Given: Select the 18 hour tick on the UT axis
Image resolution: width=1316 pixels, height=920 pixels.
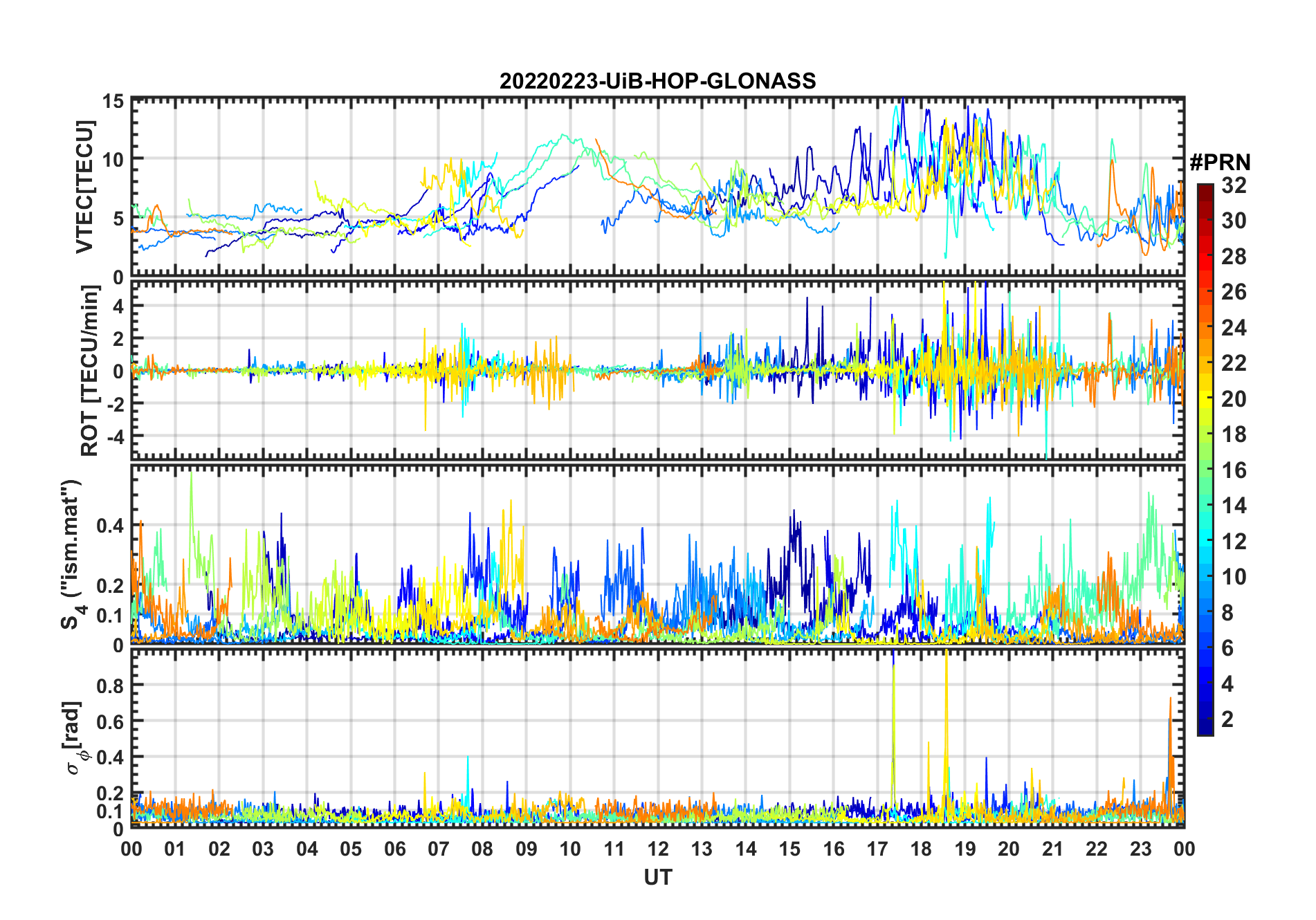Looking at the screenshot, I should pos(921,849).
